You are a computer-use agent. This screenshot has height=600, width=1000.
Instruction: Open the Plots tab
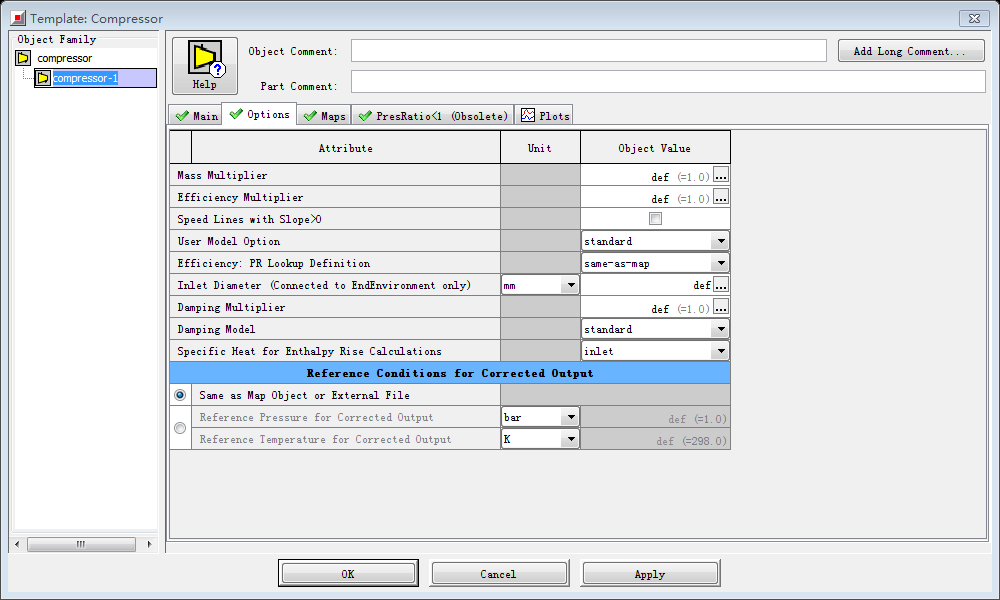[x=544, y=116]
